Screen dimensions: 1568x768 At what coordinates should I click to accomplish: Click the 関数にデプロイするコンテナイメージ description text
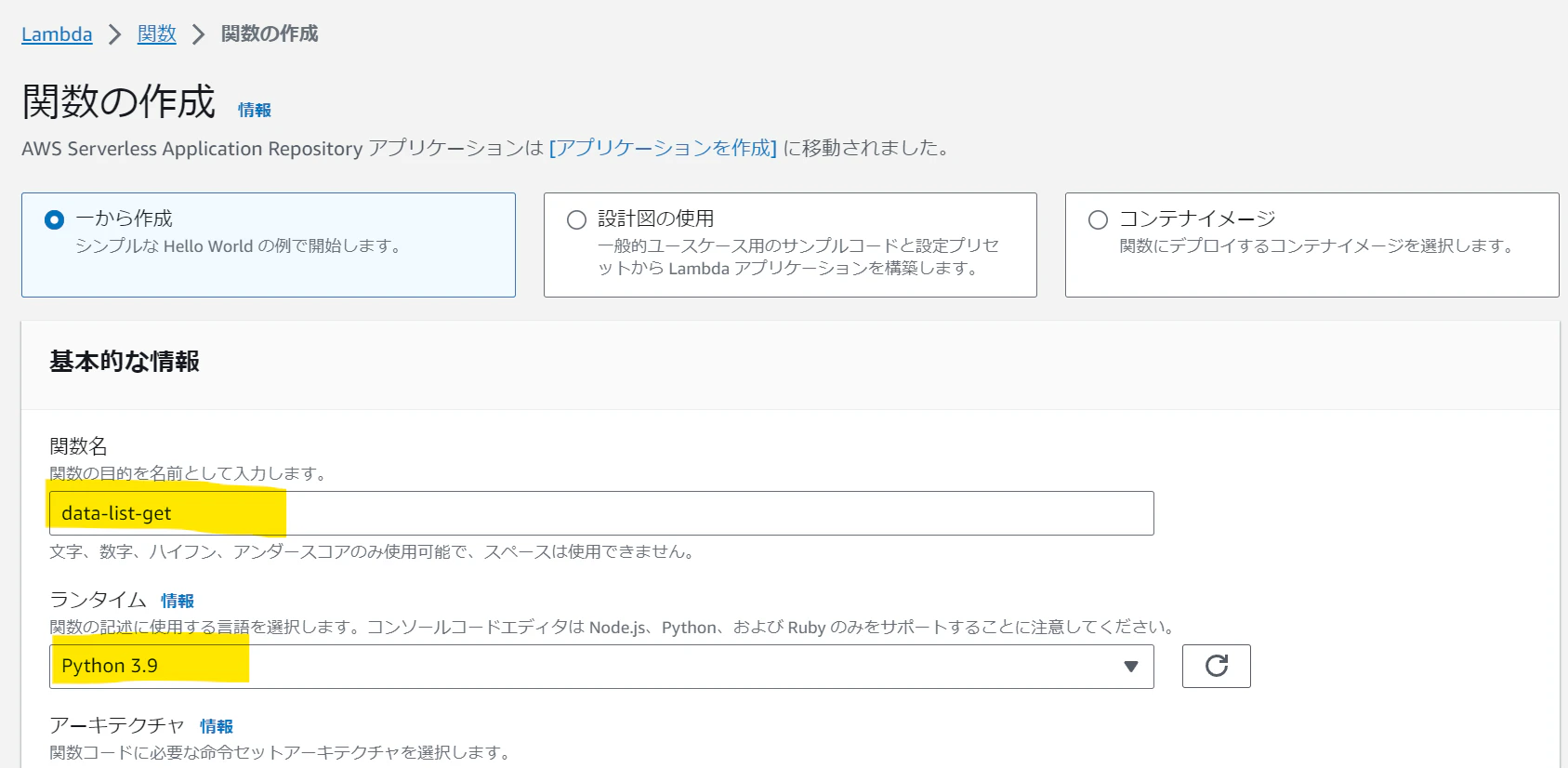[1316, 245]
